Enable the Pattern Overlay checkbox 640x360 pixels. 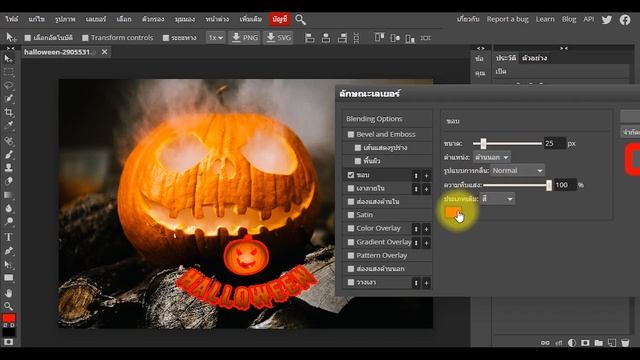(351, 256)
